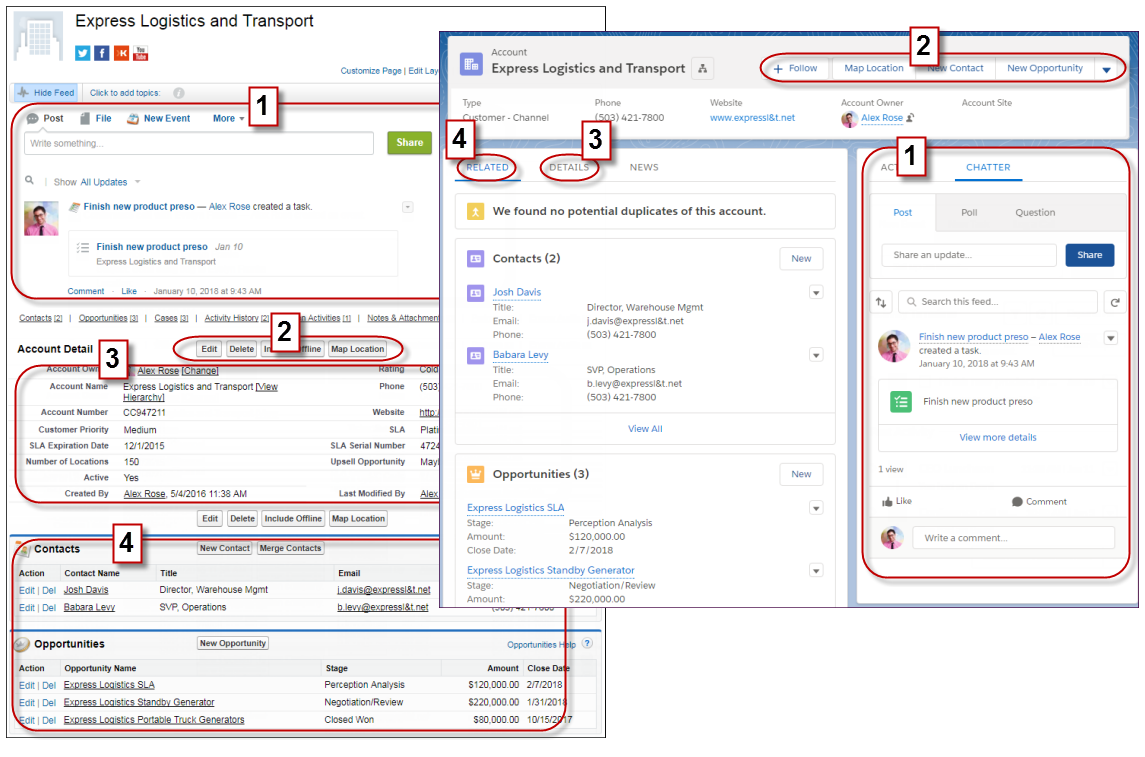Viewport: 1145px width, 757px height.
Task: Expand the Lightning header actions dropdown arrow
Action: [1106, 69]
